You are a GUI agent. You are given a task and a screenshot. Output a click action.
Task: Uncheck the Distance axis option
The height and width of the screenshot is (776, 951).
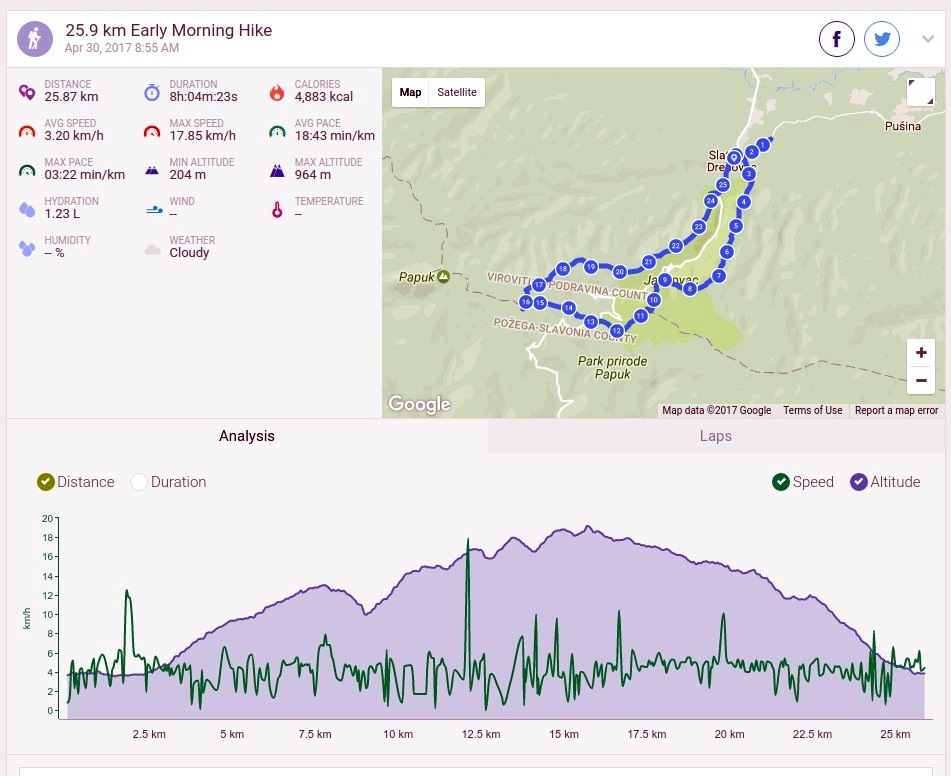[x=45, y=482]
